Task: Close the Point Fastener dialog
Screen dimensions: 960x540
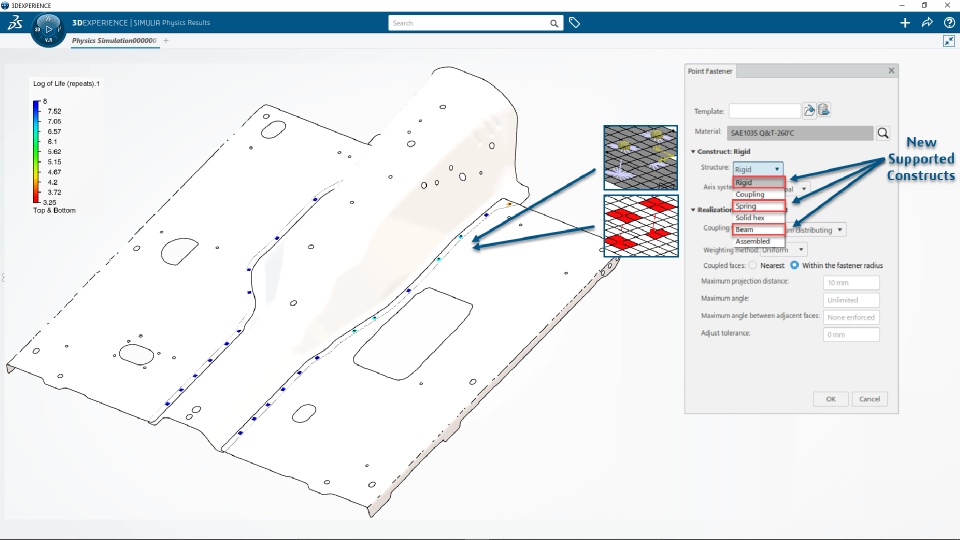Action: click(891, 70)
